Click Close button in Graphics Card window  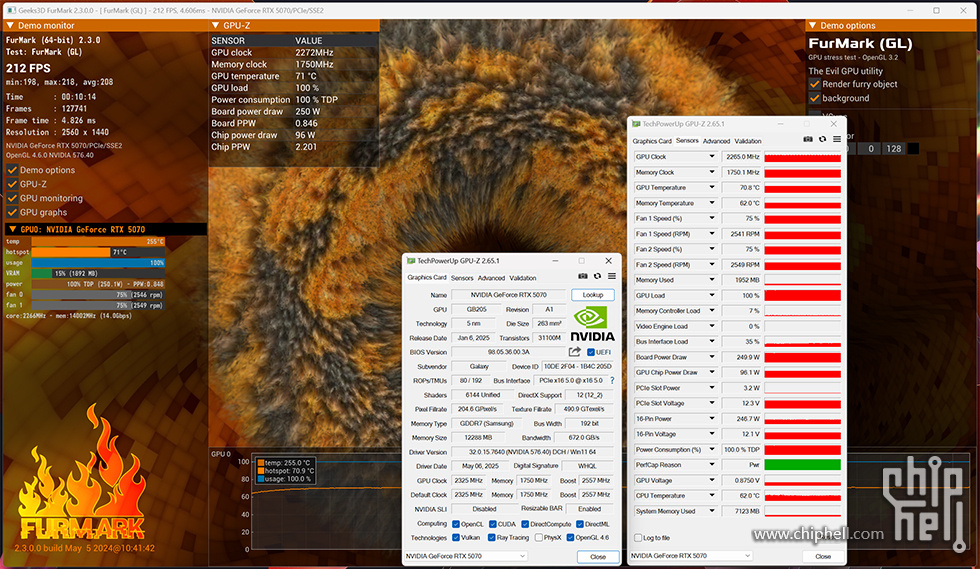click(598, 556)
